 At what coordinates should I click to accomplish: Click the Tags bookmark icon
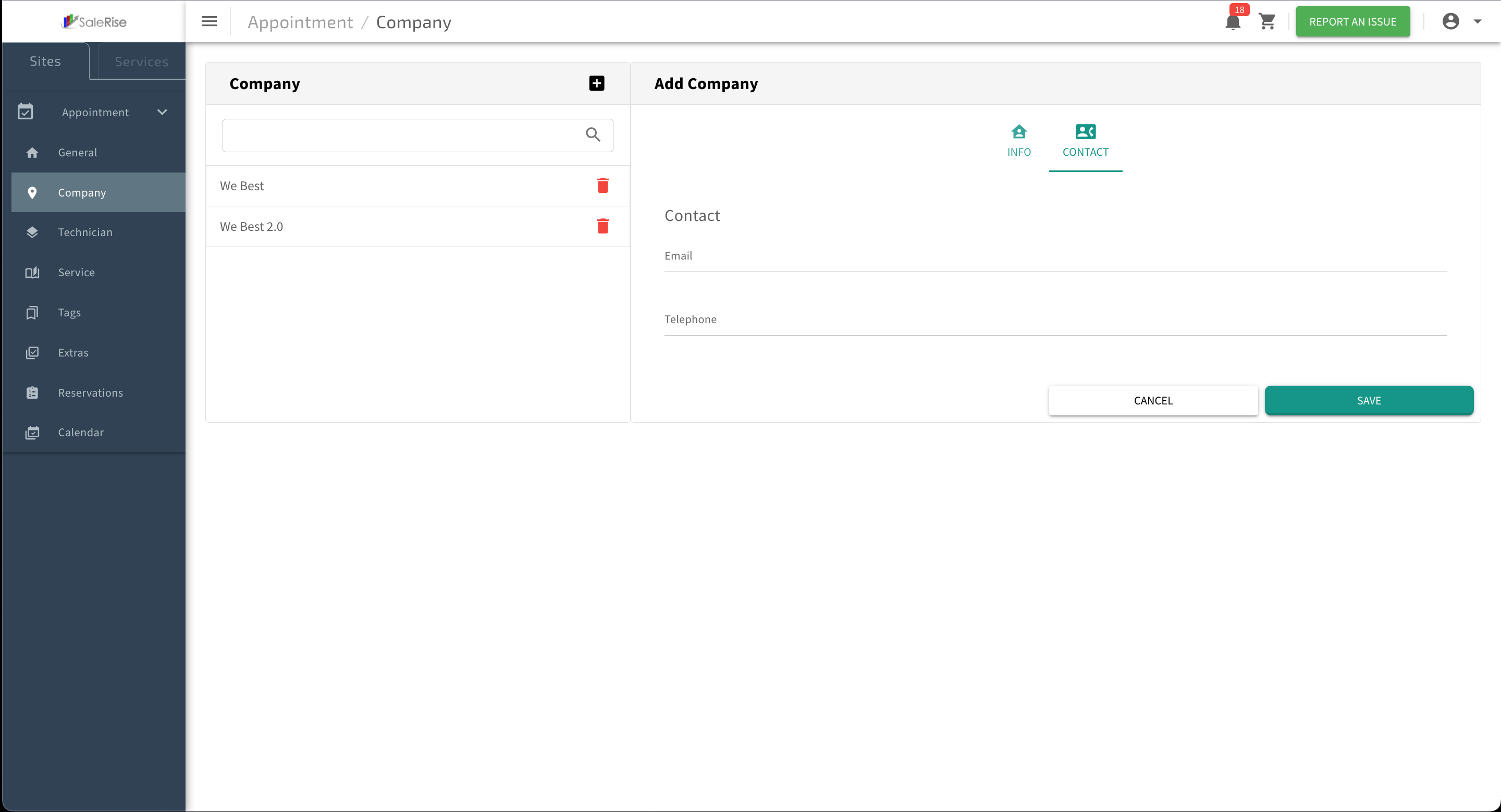click(32, 313)
